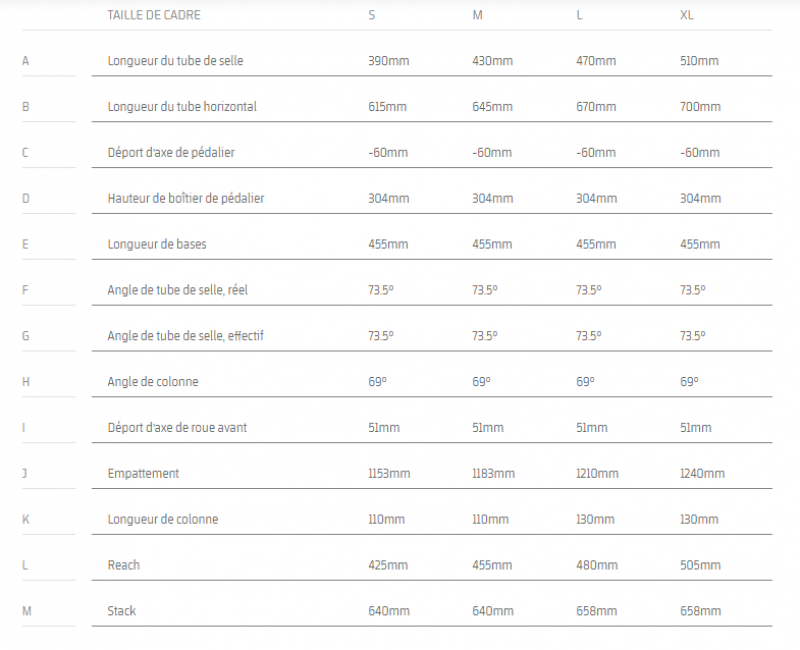This screenshot has height=650, width=800.
Task: Select the S size column header
Action: [372, 15]
